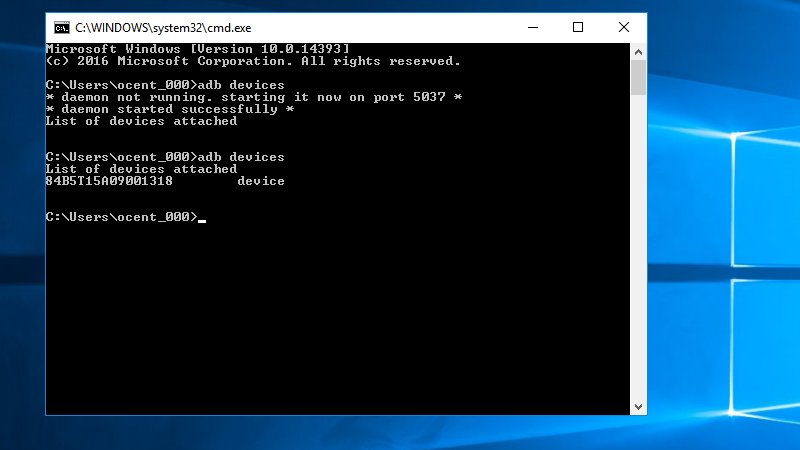This screenshot has height=450, width=800.
Task: Minimize the cmd.exe window
Action: (533, 28)
